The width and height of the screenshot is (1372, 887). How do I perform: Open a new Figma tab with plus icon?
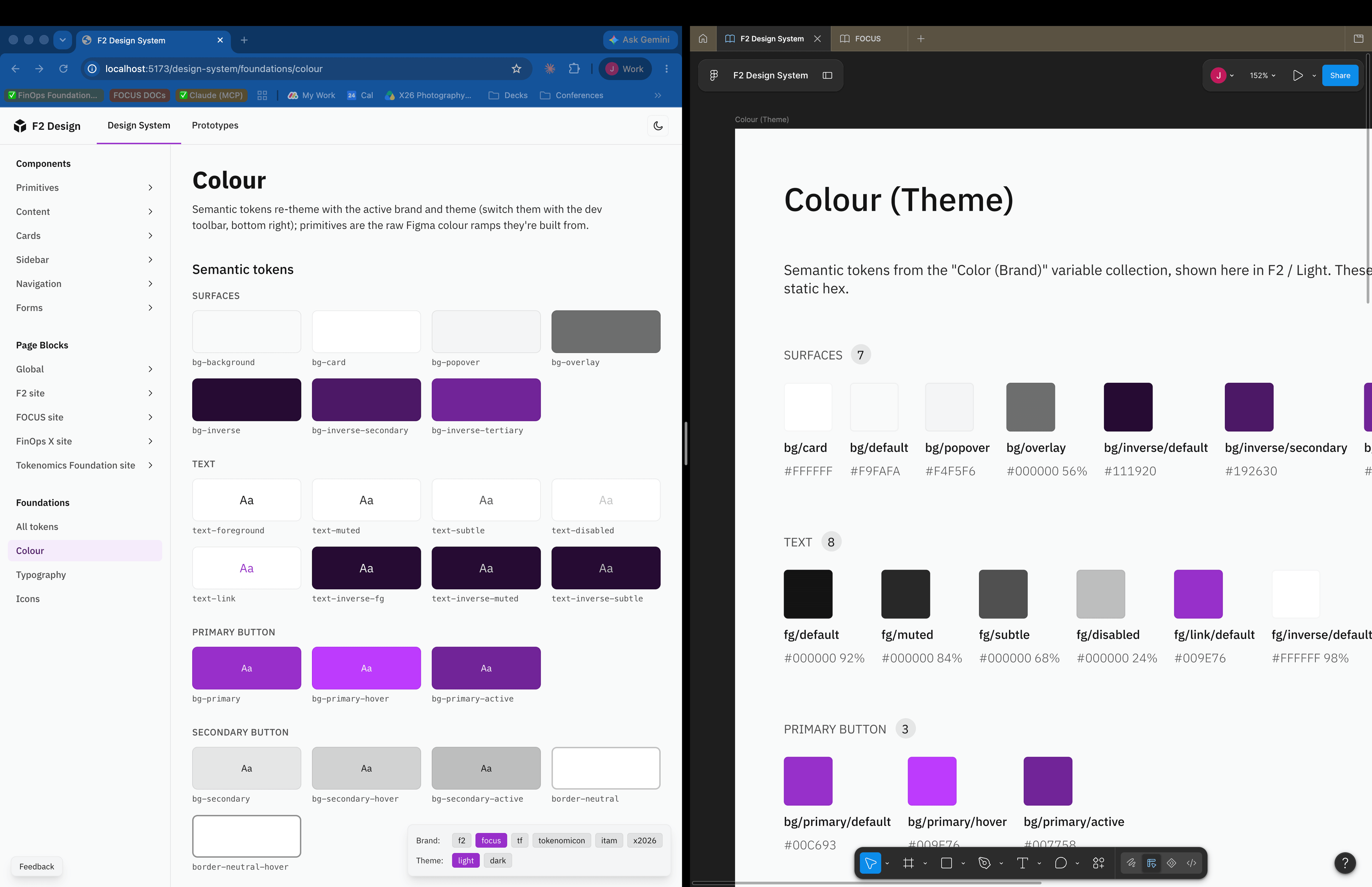921,39
